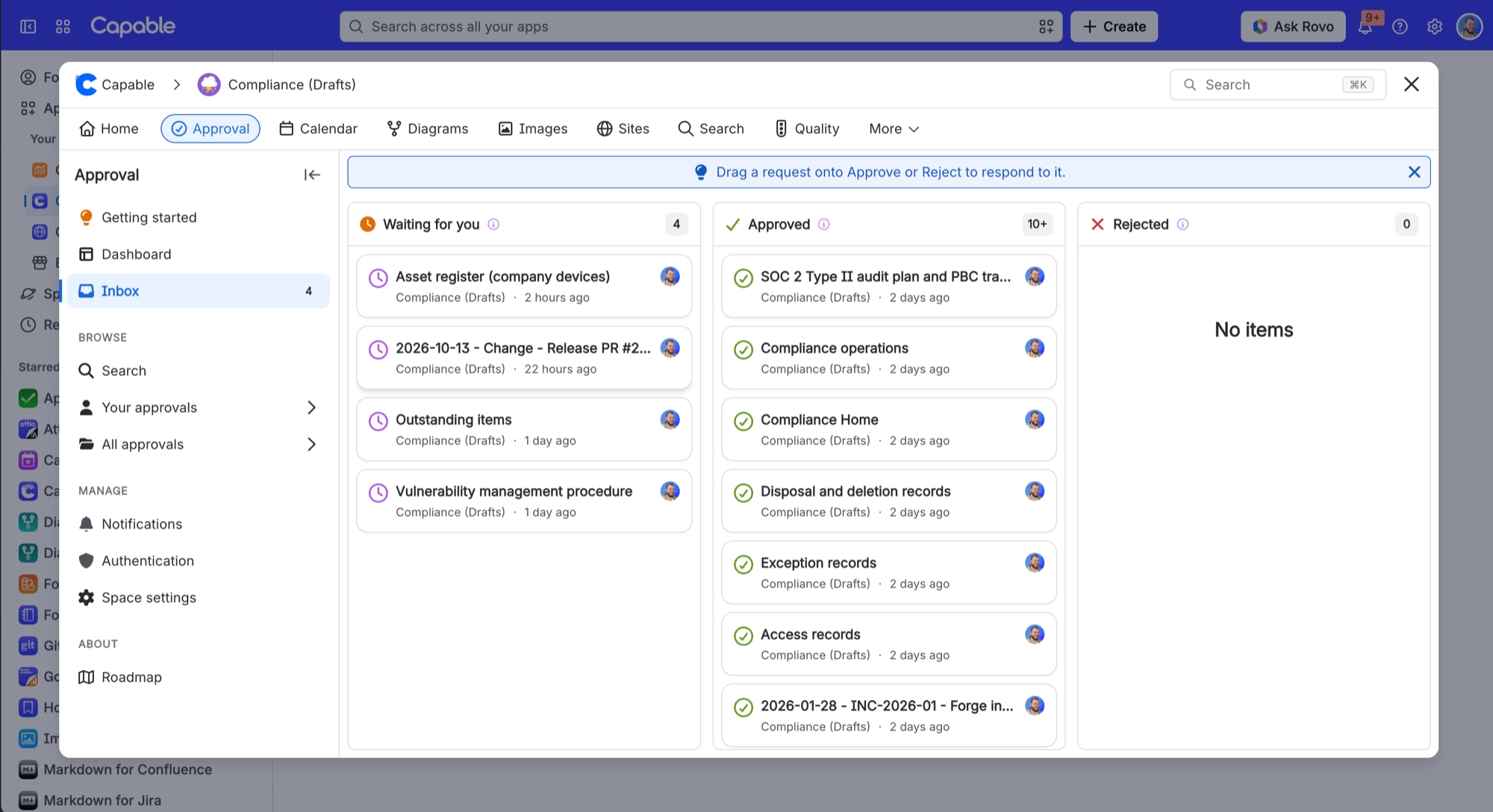This screenshot has height=812, width=1493.
Task: Click the Create button
Action: pos(1115,27)
